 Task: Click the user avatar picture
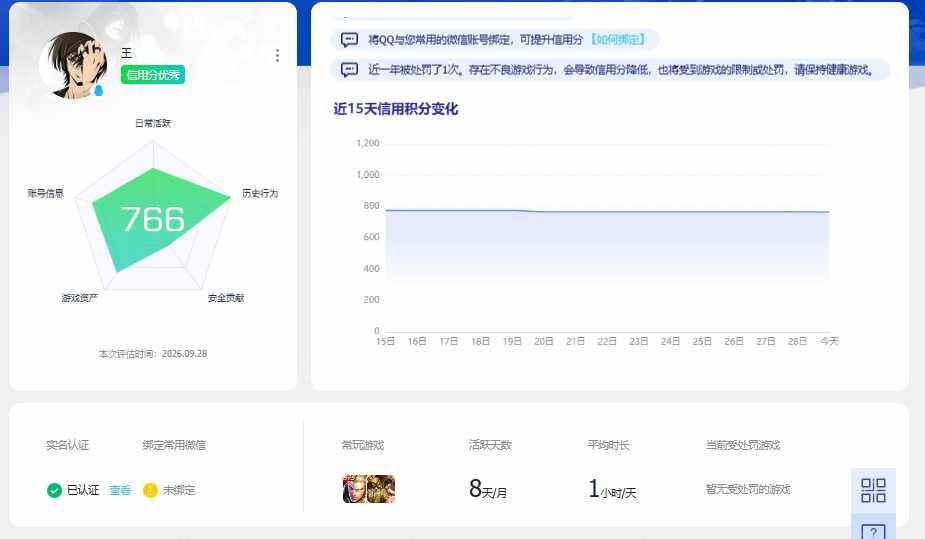pyautogui.click(x=74, y=65)
